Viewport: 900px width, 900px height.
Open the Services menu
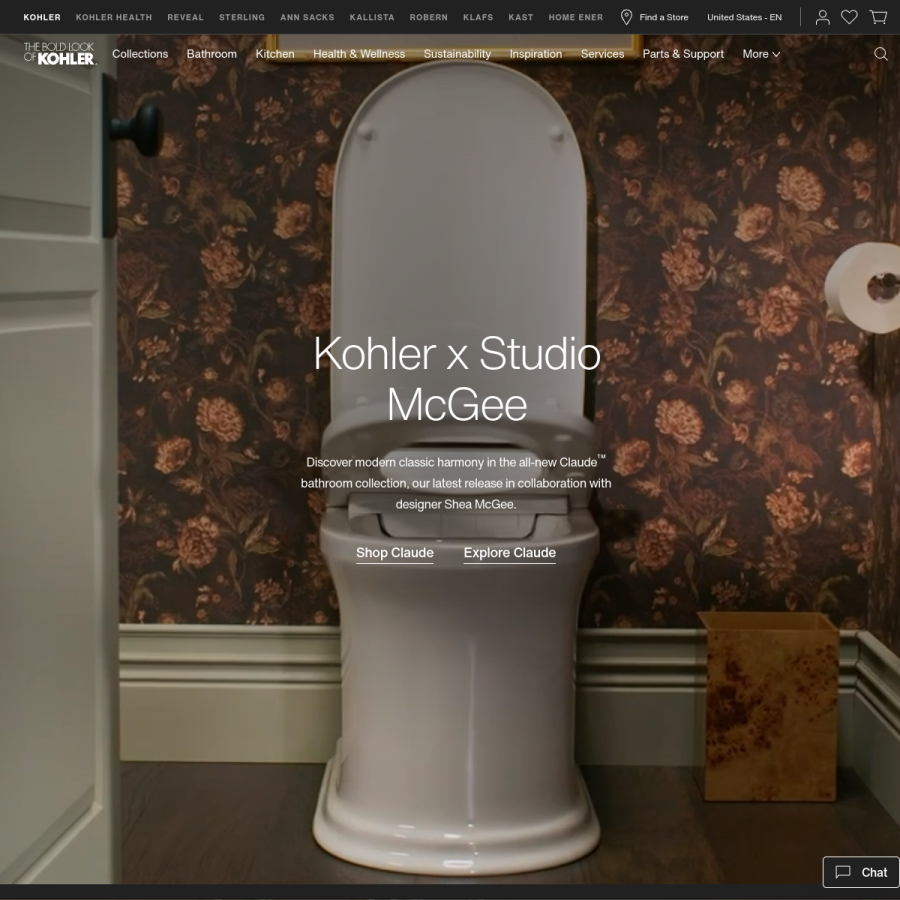602,54
